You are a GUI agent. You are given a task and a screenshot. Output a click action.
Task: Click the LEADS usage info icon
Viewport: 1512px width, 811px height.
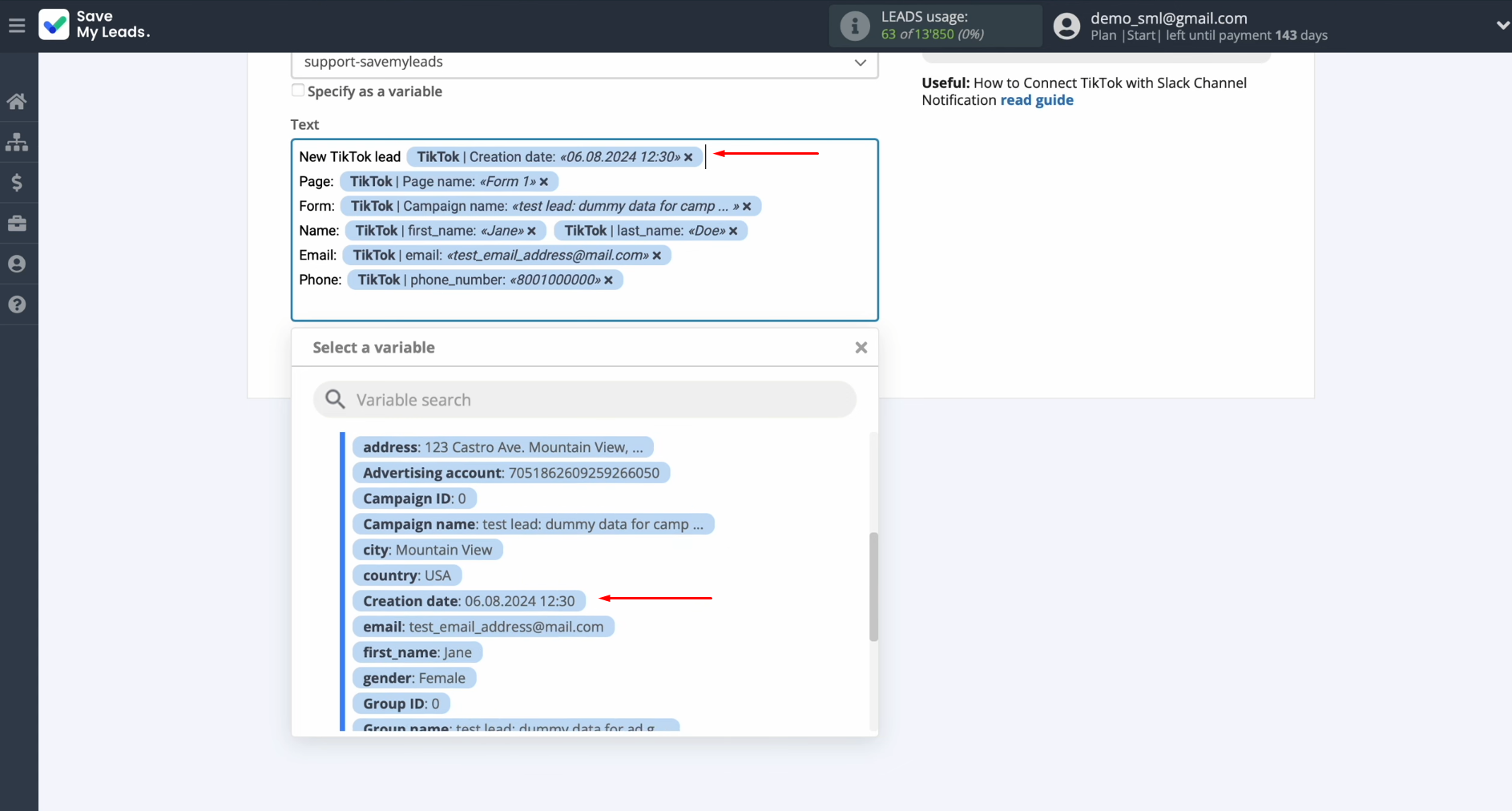pyautogui.click(x=855, y=26)
